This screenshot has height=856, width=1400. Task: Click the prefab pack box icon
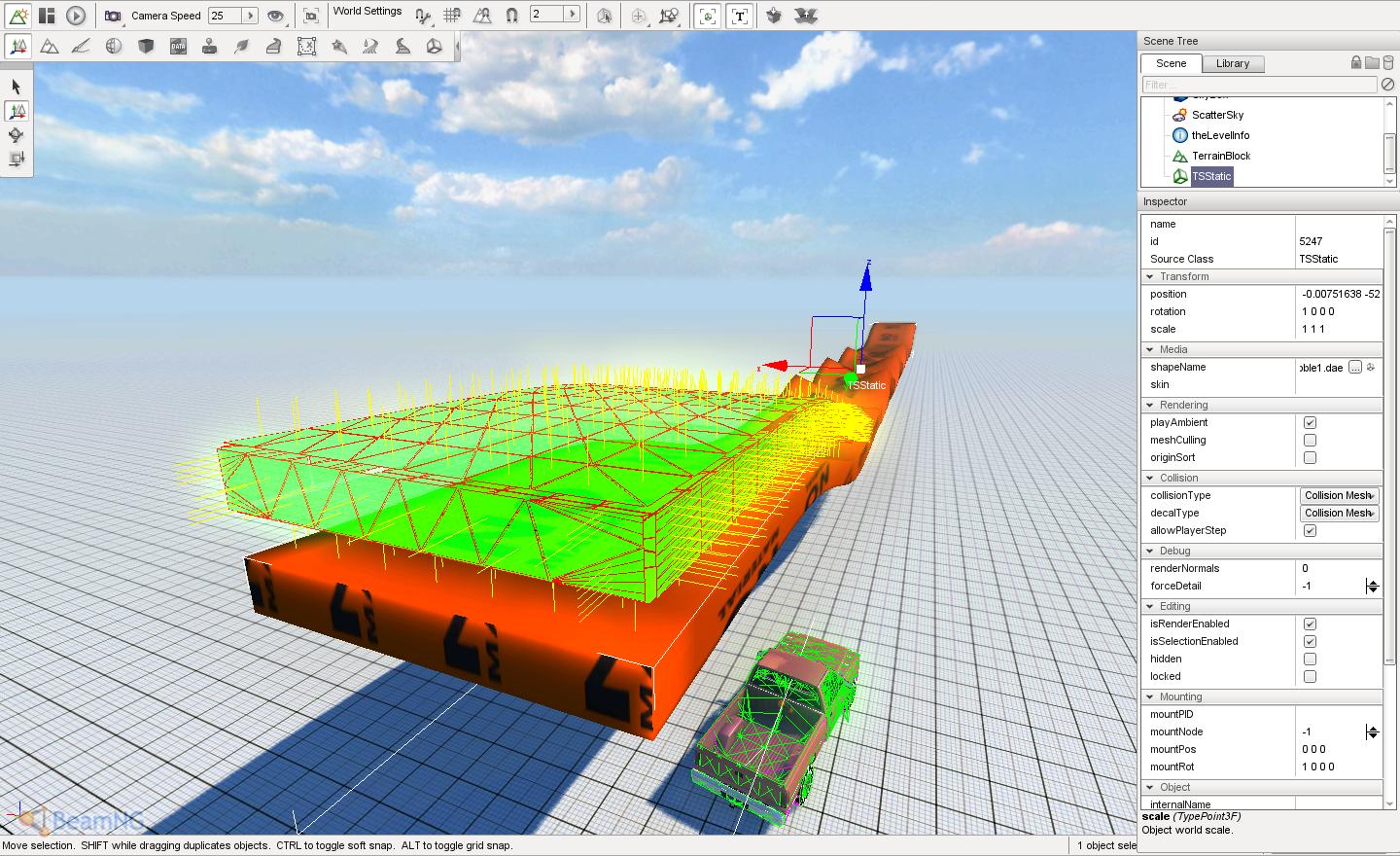pyautogui.click(x=775, y=16)
